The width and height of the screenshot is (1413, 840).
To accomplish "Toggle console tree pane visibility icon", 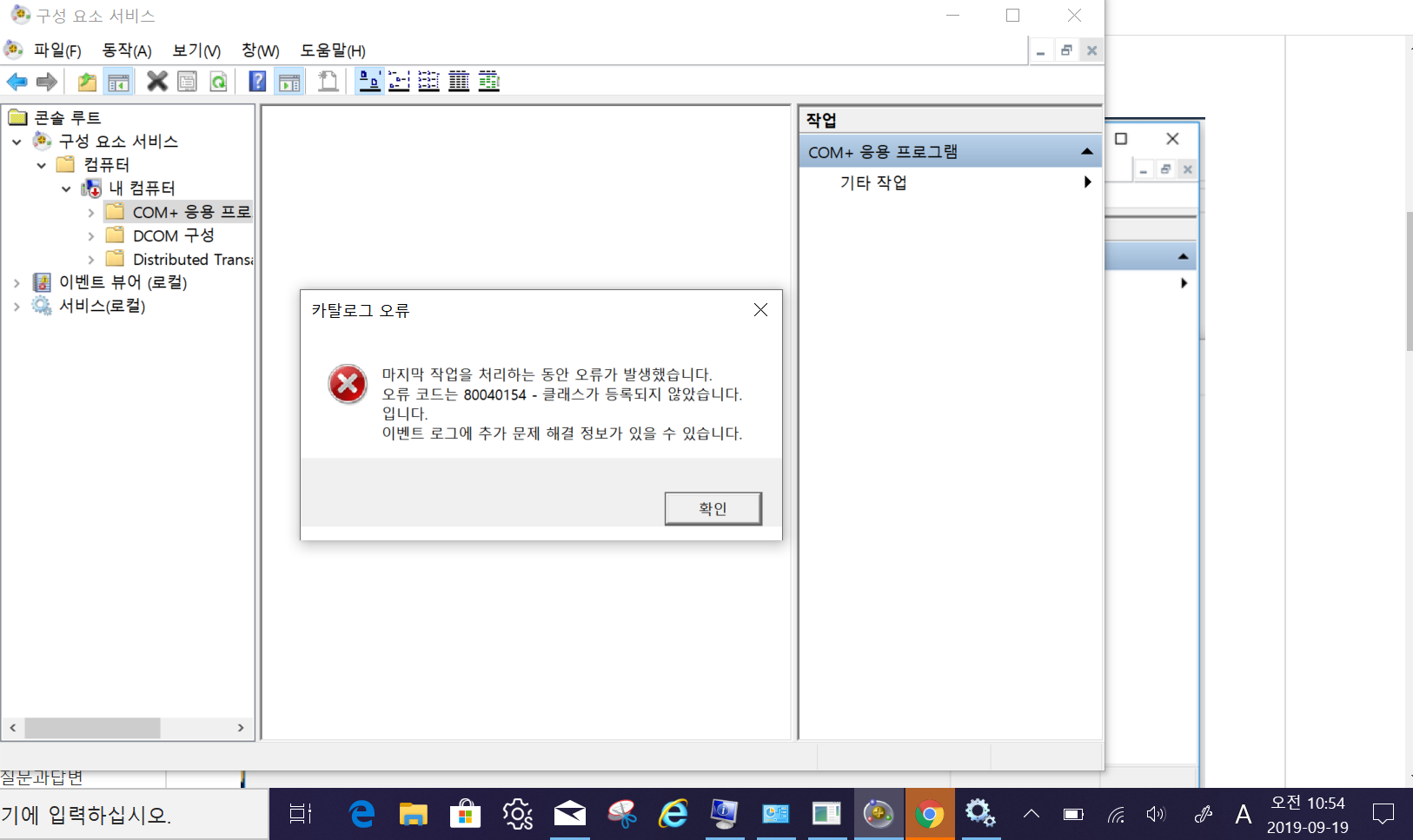I will 118,82.
